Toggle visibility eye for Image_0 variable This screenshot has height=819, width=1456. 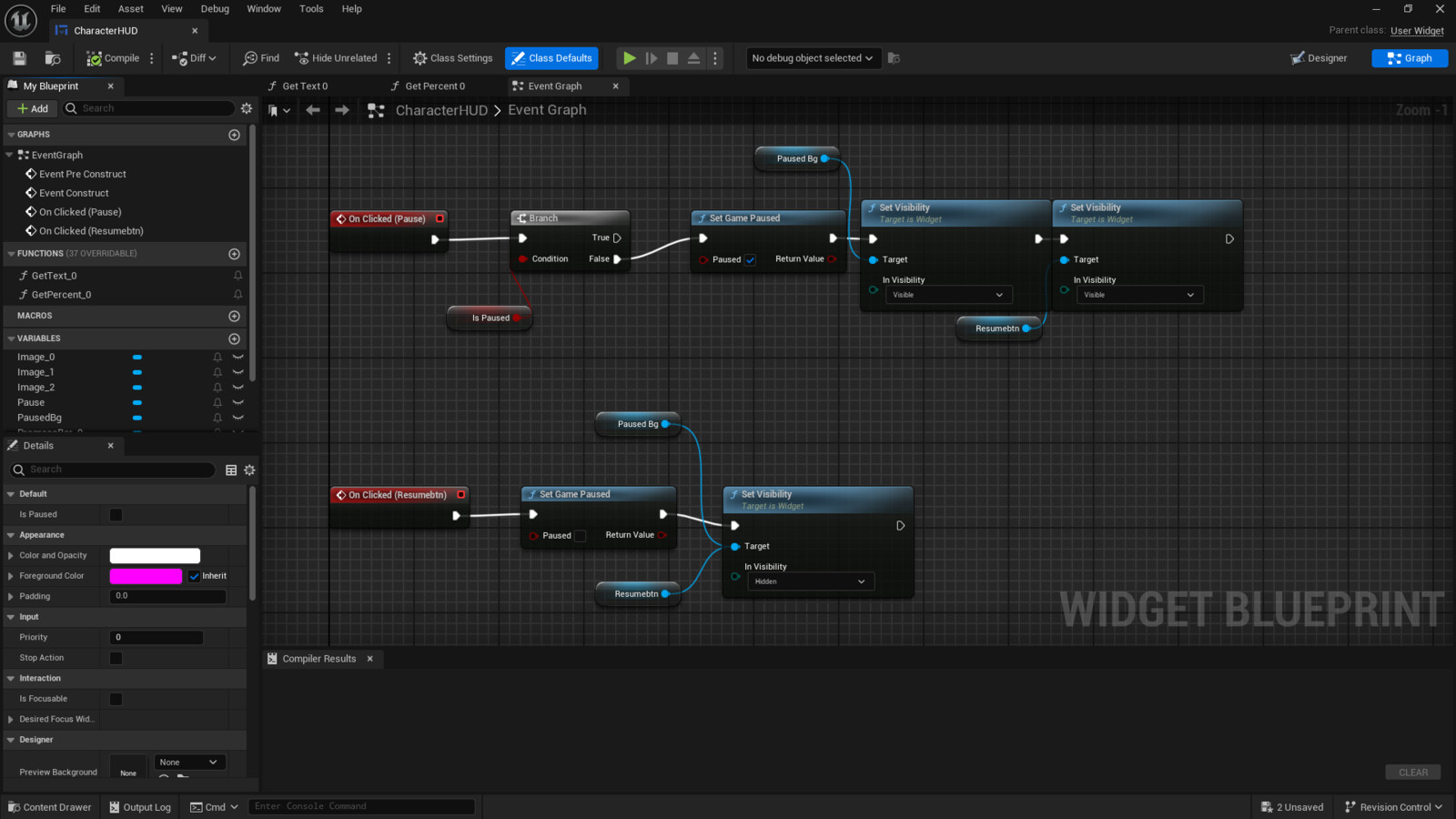click(x=238, y=358)
